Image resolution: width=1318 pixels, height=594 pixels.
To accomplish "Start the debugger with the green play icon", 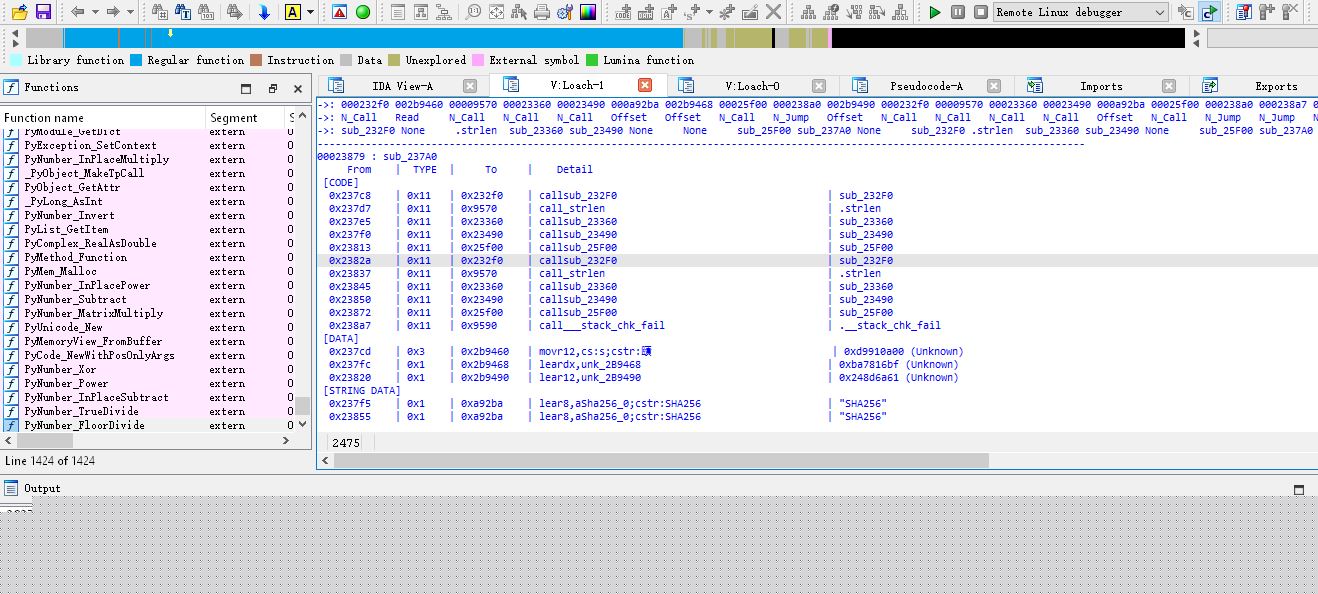I will pyautogui.click(x=935, y=12).
